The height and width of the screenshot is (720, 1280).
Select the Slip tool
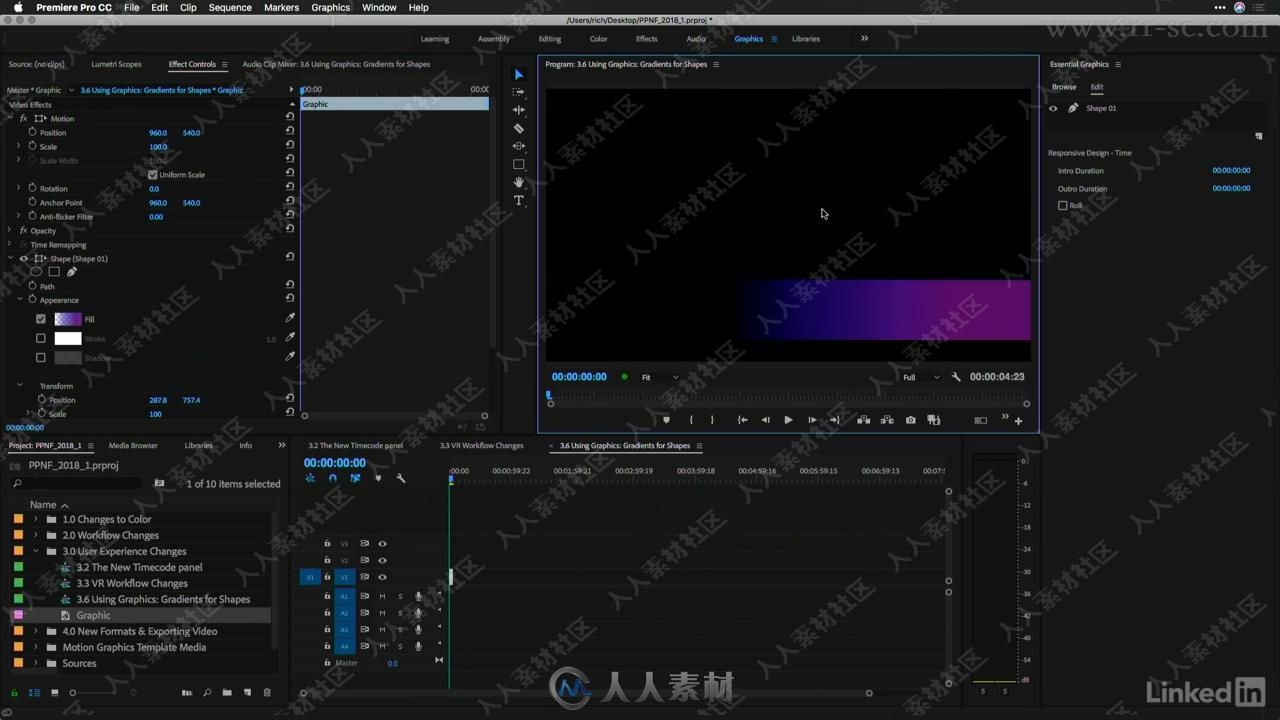(x=518, y=146)
